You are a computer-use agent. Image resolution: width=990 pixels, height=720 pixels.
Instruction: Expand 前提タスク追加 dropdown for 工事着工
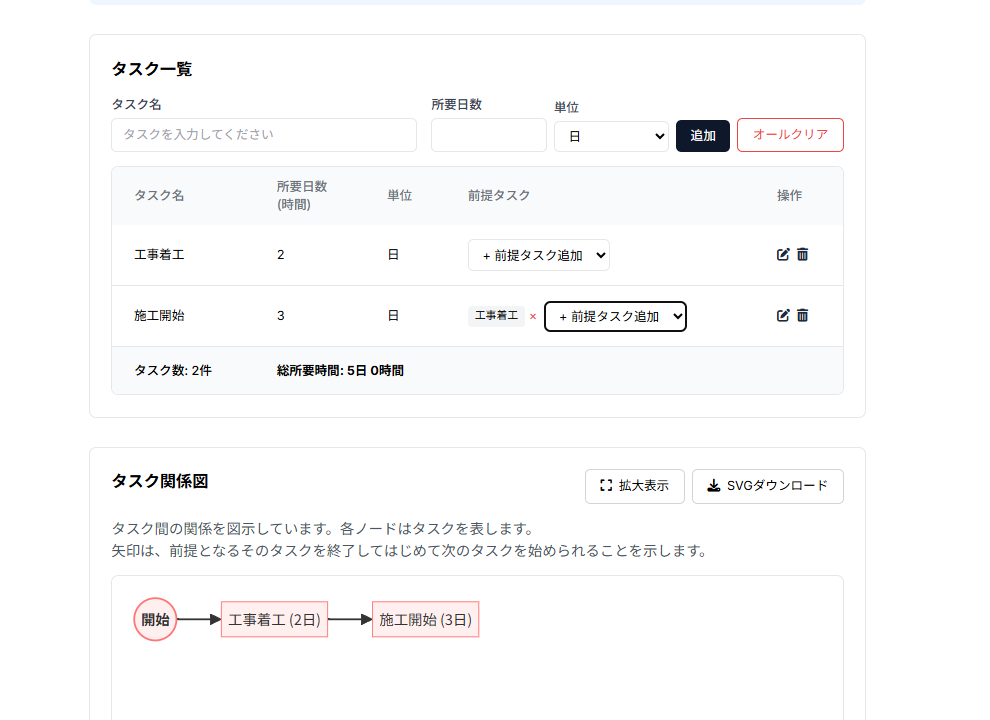pos(538,255)
